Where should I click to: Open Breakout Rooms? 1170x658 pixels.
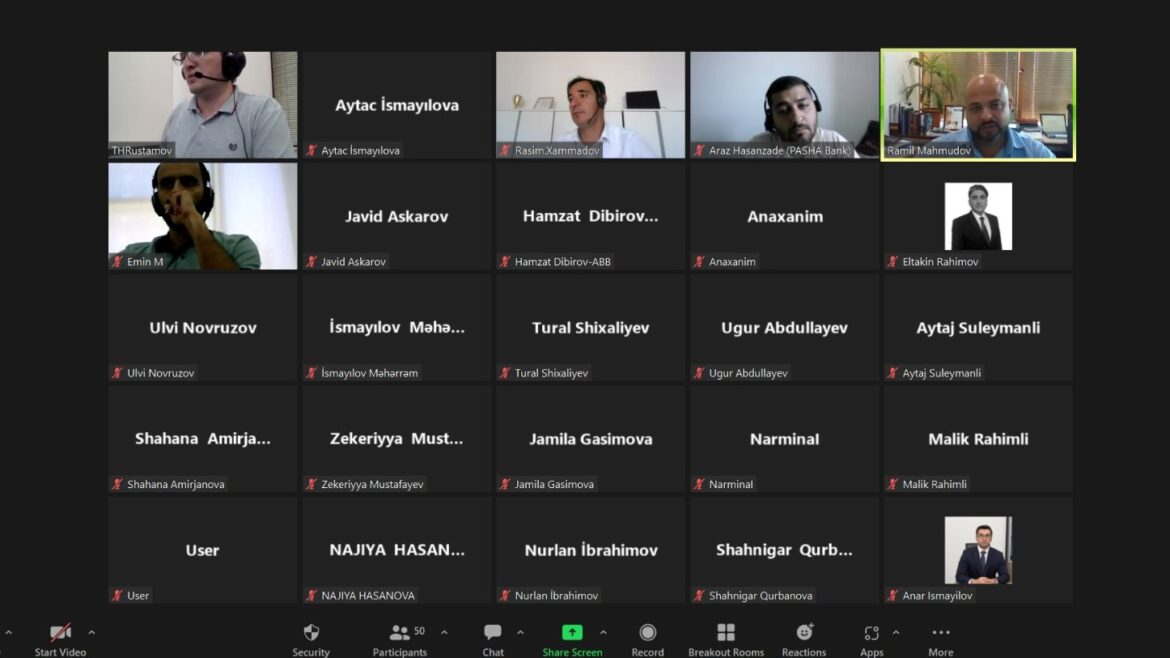726,633
